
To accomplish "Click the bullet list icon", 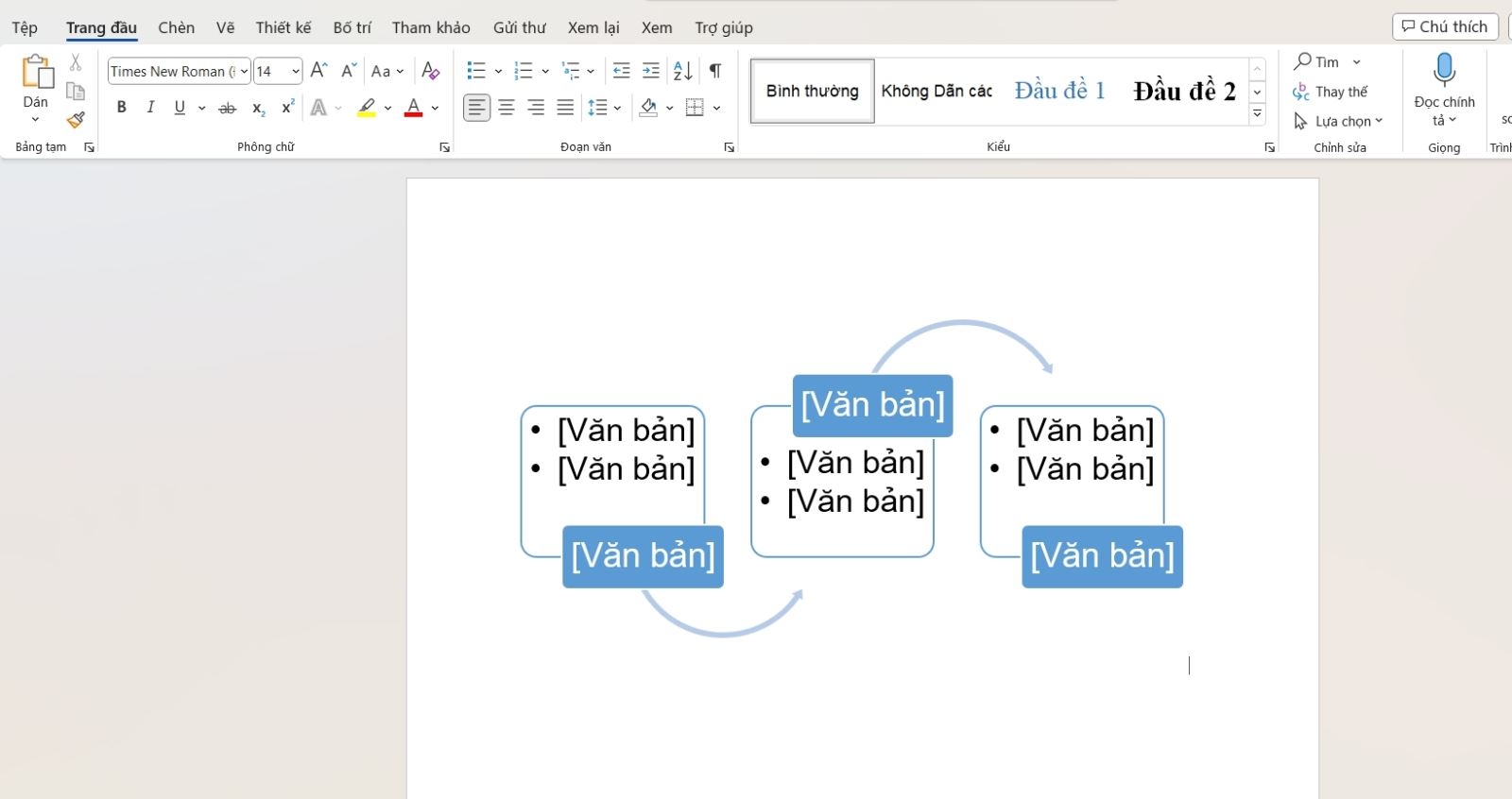I will tap(476, 71).
